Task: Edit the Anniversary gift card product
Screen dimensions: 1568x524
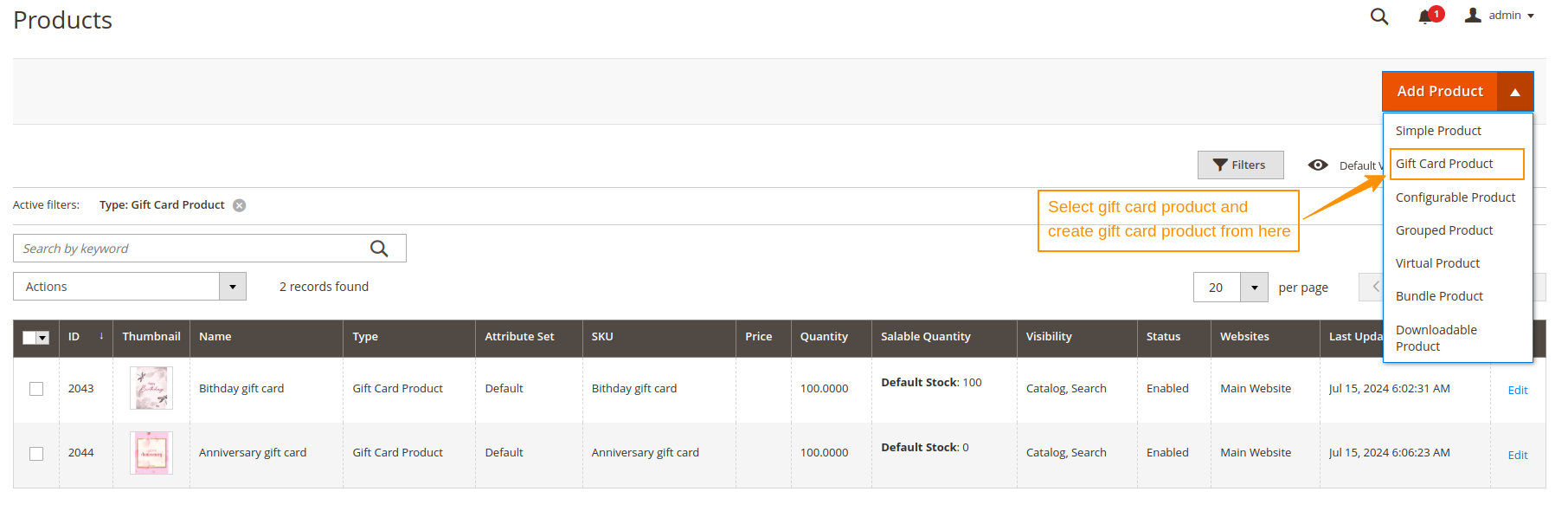Action: 1517,456
